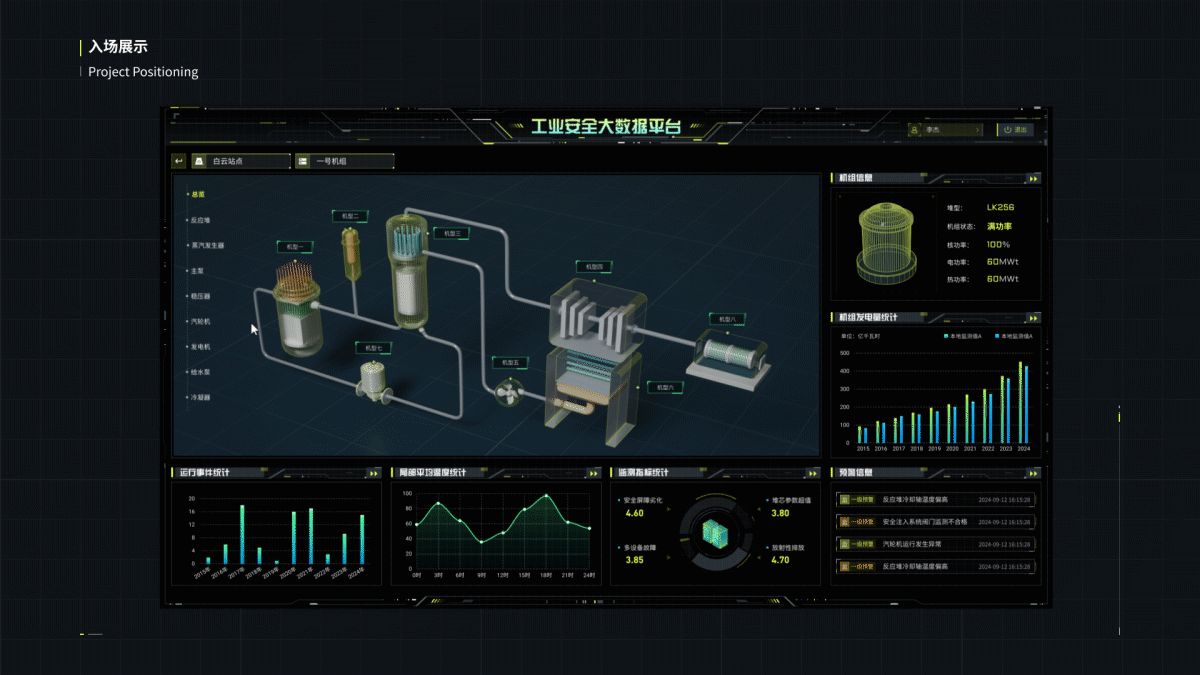Click the cube icon in 监测指标统计 ring
1200x675 pixels.
click(x=716, y=533)
